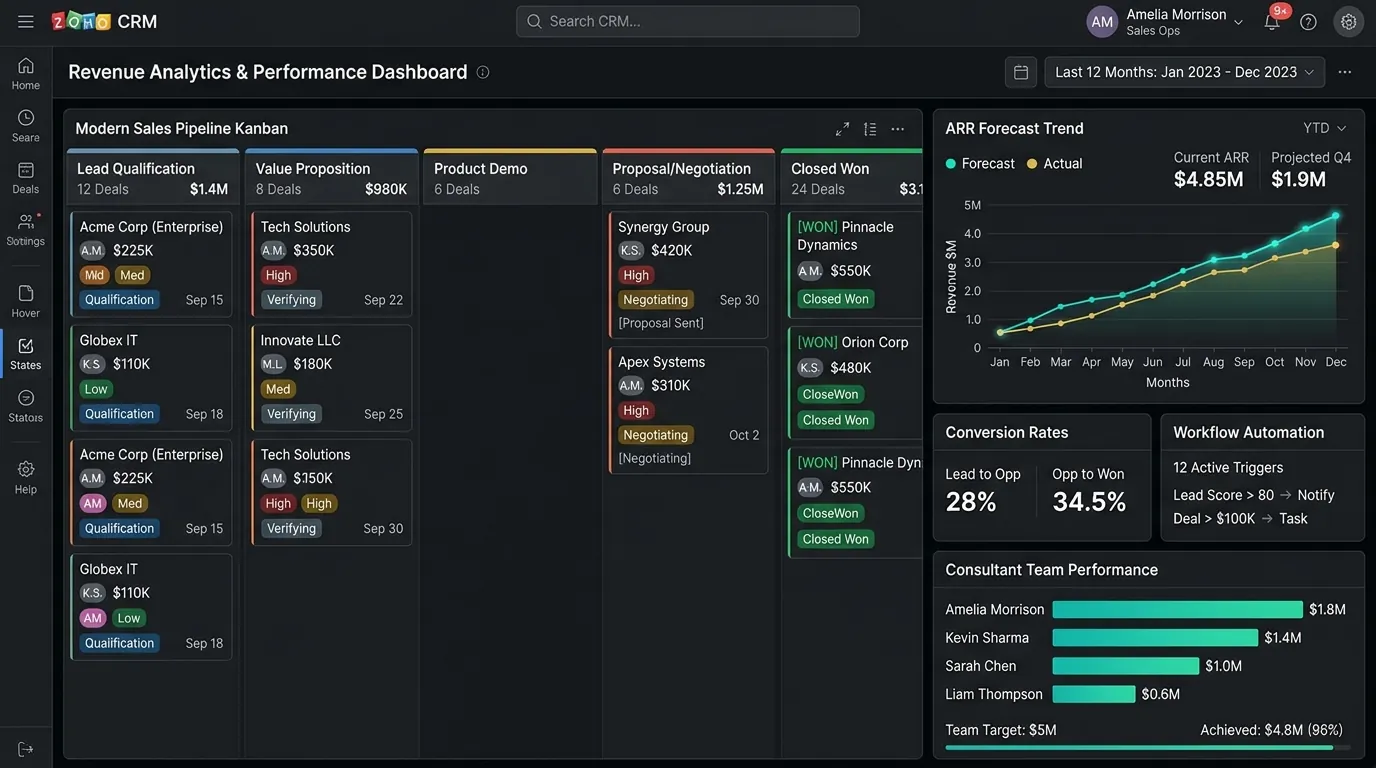1376x768 pixels.
Task: Open the calendar date picker icon
Action: pyautogui.click(x=1021, y=72)
